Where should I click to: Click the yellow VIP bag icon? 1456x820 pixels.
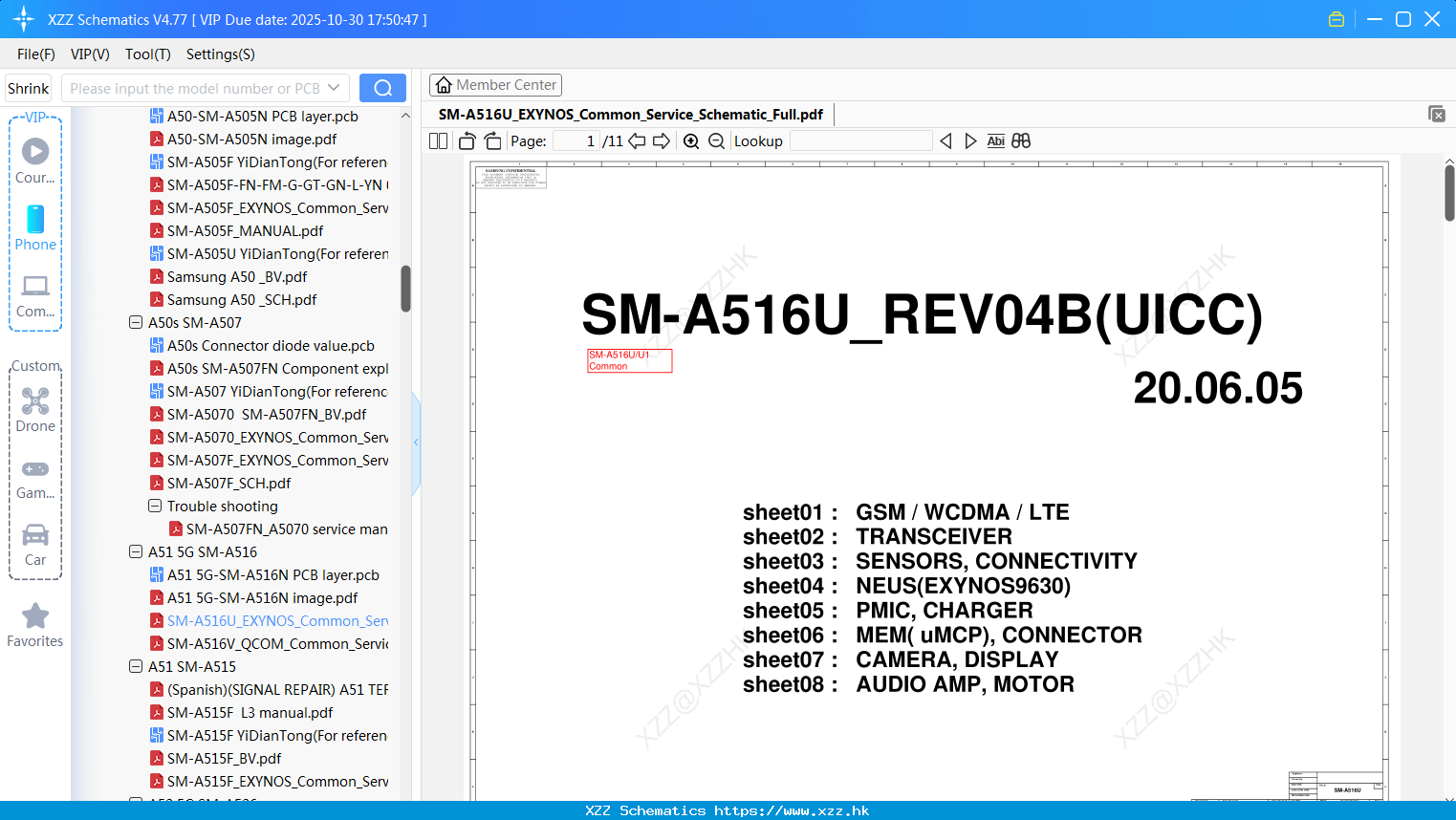coord(1336,19)
